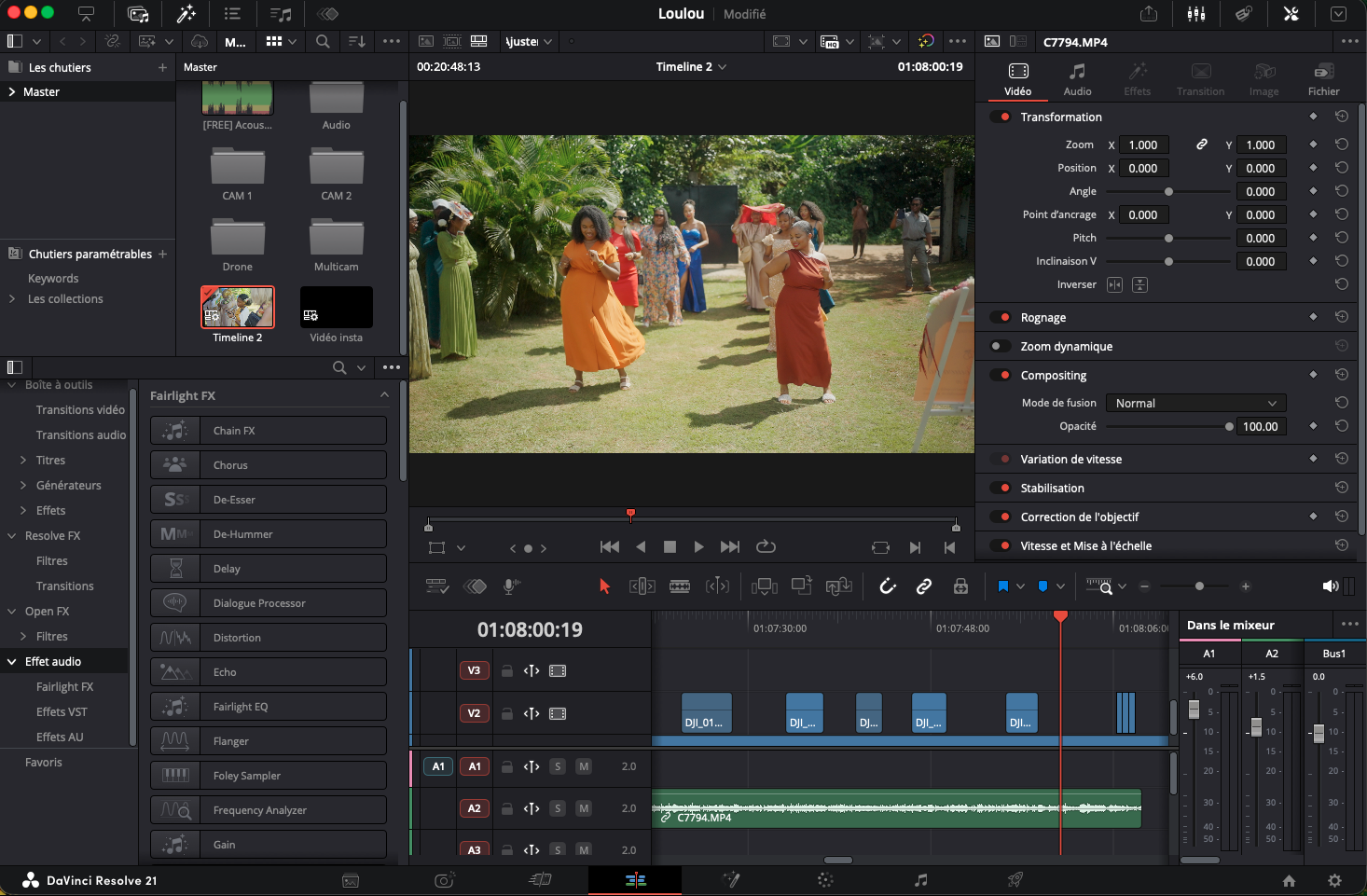1367x896 pixels.
Task: Expand the Titres category in toolbox
Action: click(23, 461)
